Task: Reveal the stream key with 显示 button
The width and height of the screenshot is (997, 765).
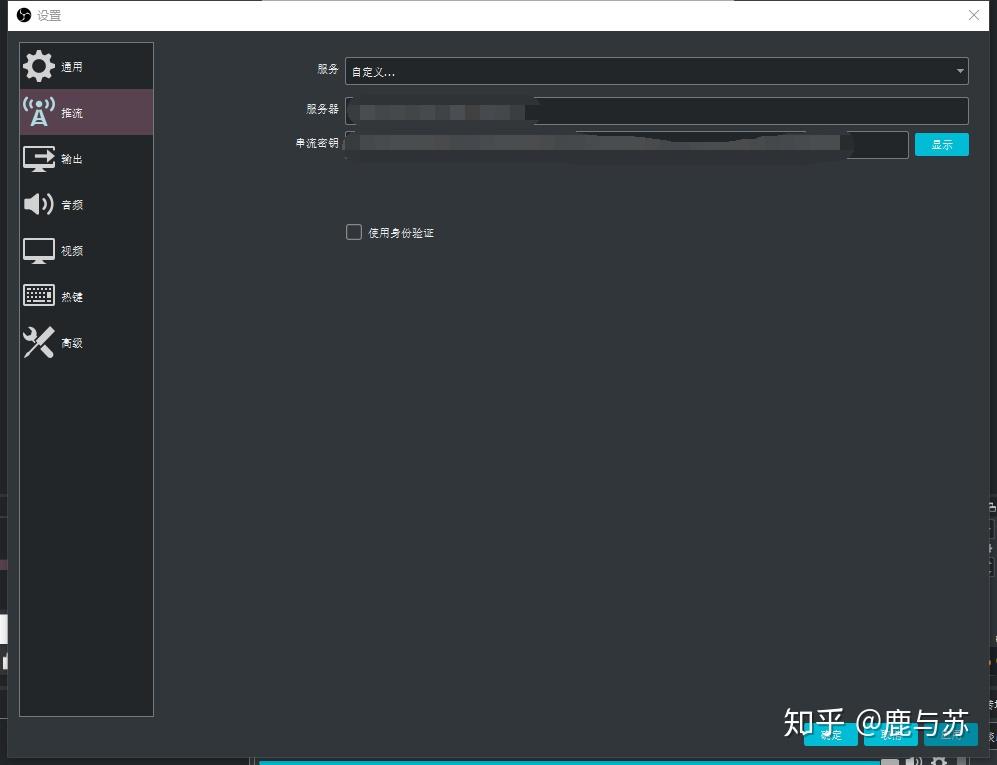Action: click(942, 144)
